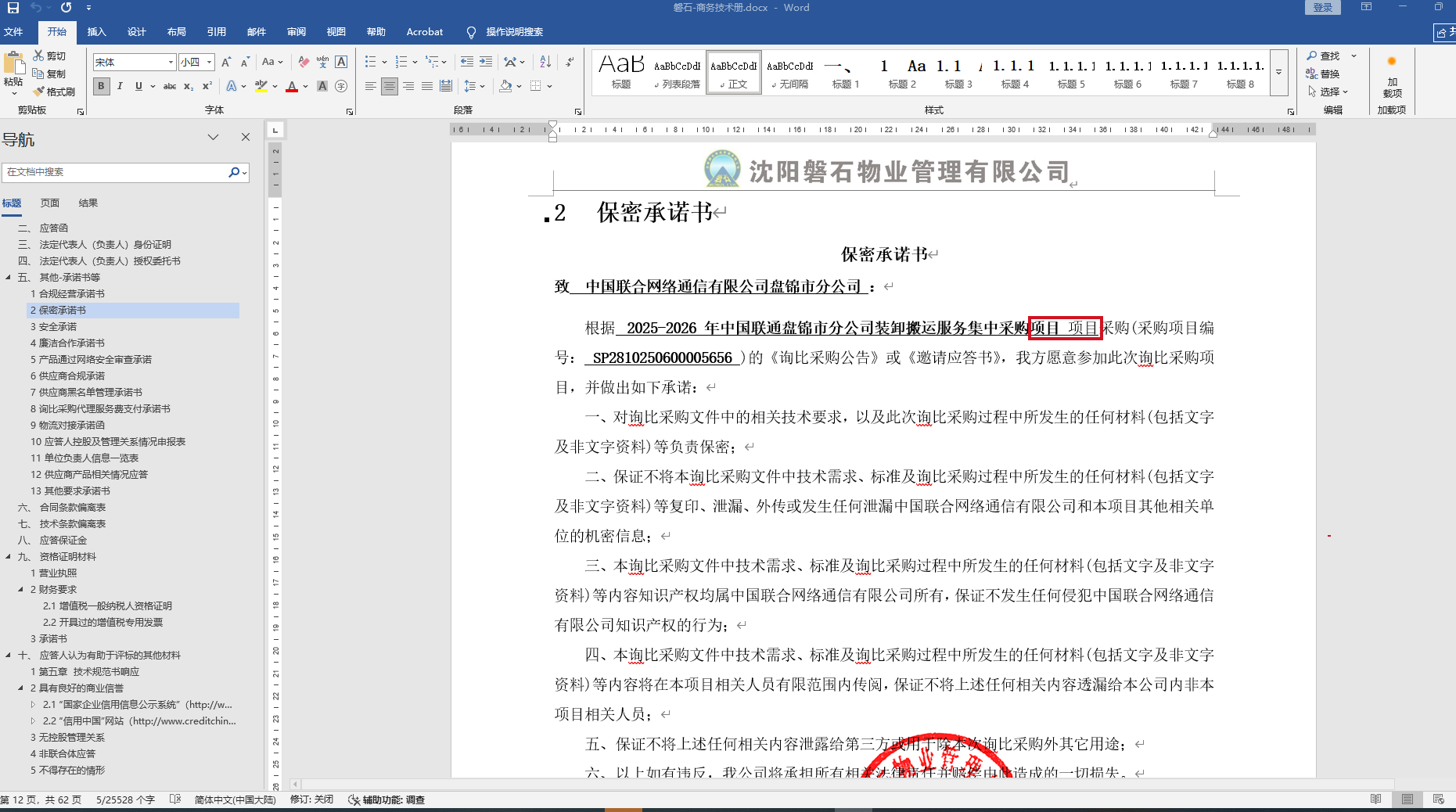Click 辅助功能: 调查 in the status bar
The image size is (1456, 812).
(x=386, y=799)
